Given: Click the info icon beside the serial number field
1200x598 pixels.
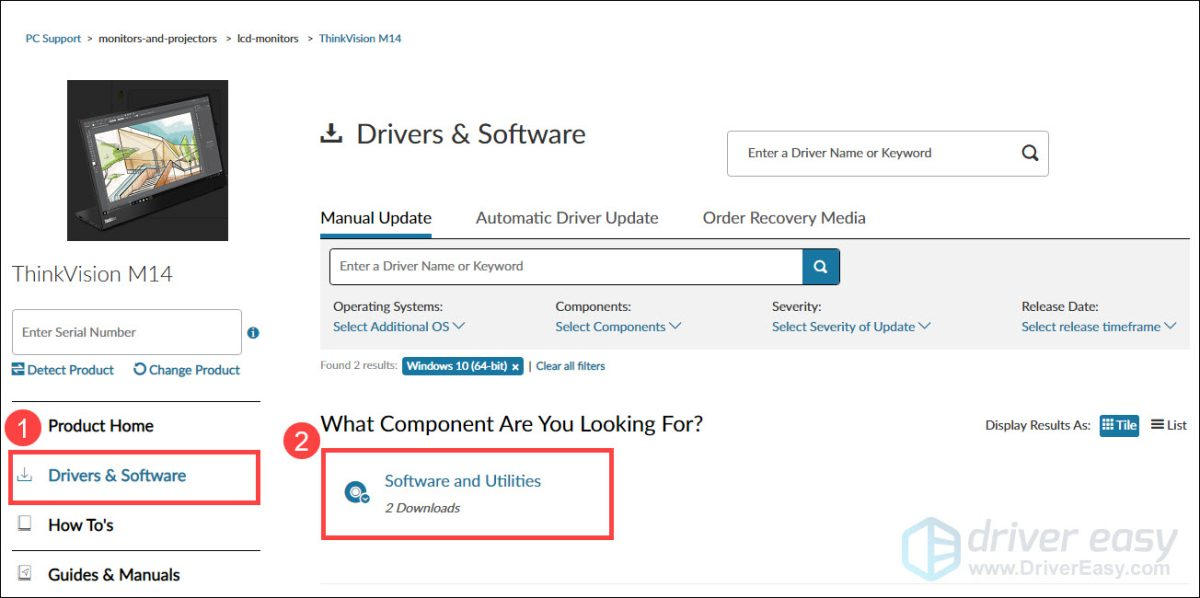Looking at the screenshot, I should 252,333.
